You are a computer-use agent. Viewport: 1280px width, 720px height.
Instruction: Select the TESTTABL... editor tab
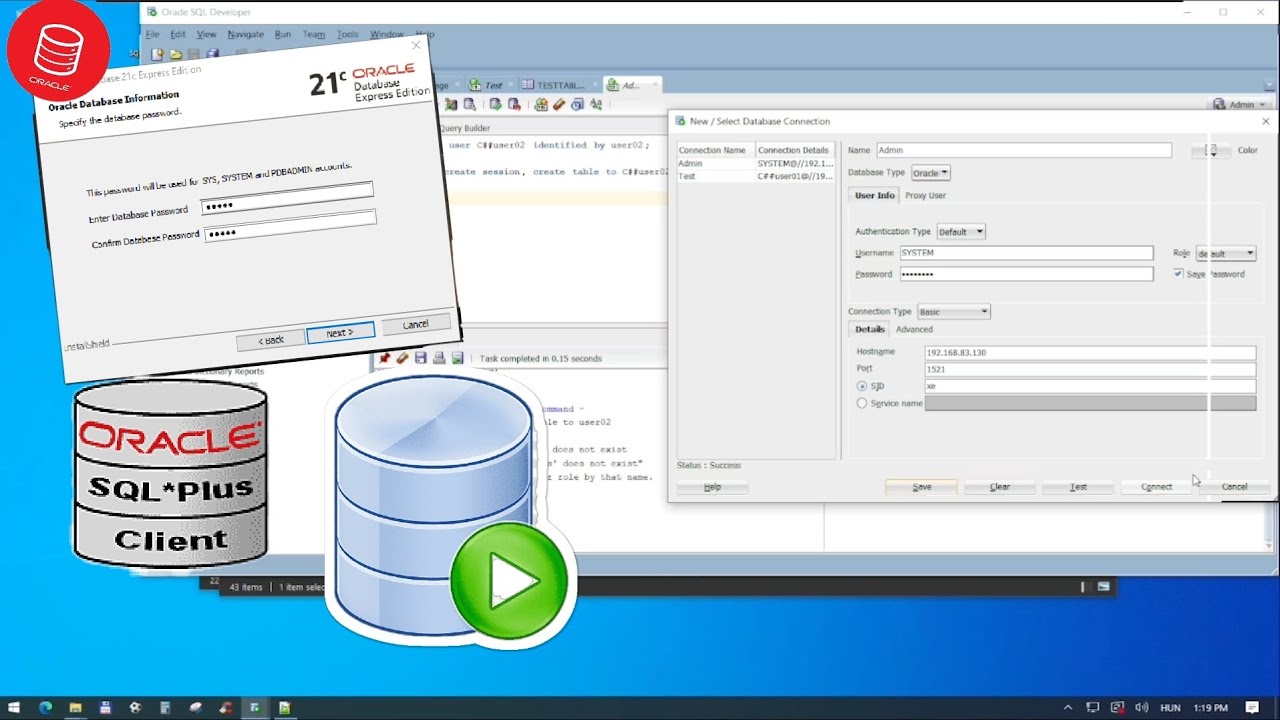(x=560, y=85)
